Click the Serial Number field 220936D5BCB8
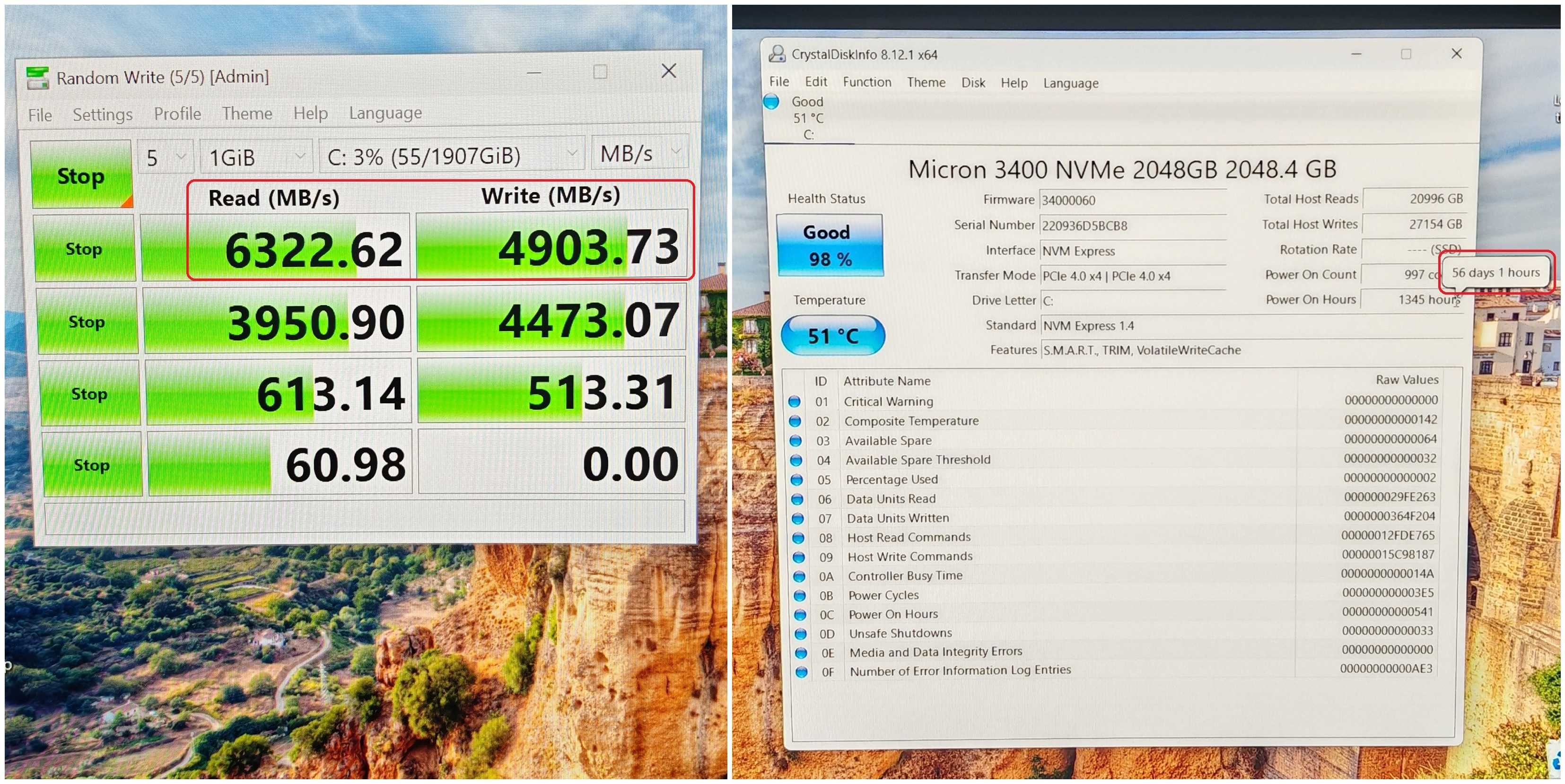The height and width of the screenshot is (784, 1565). point(1132,225)
